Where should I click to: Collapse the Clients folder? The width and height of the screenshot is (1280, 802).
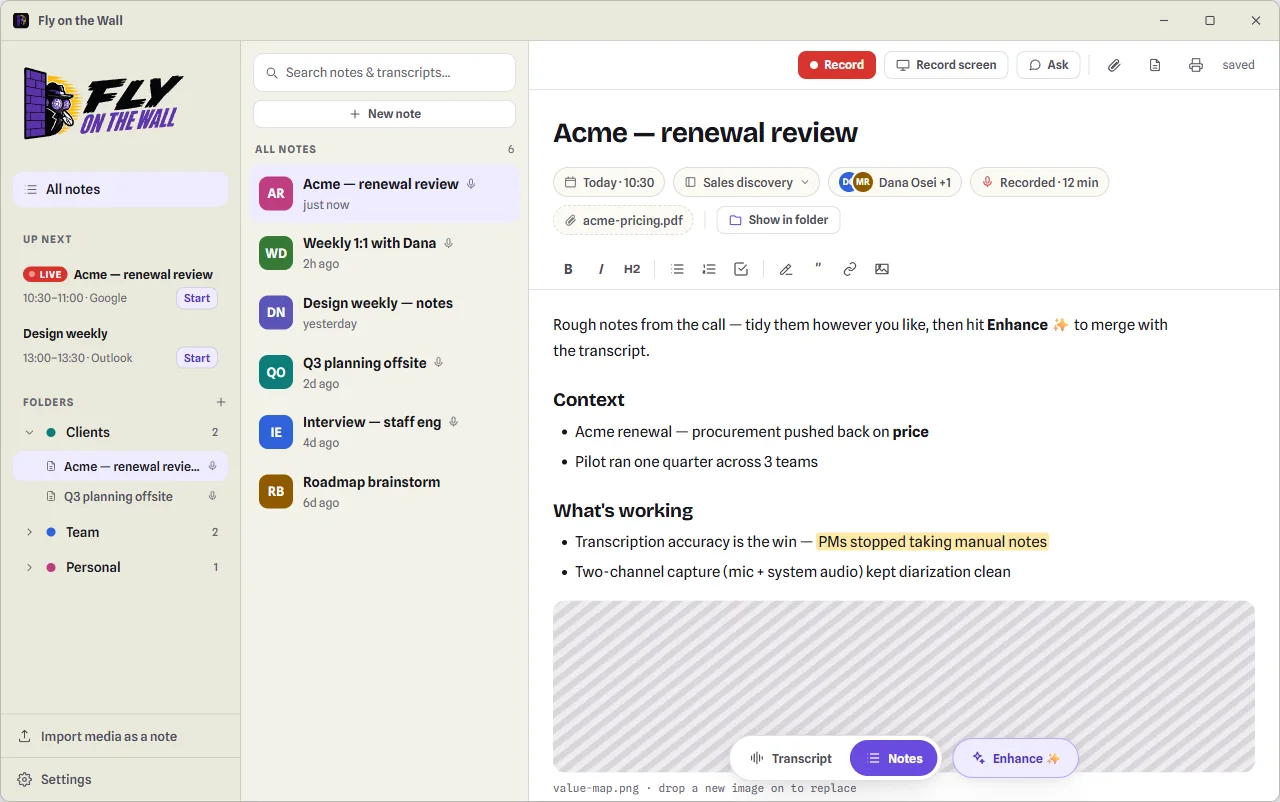coord(29,432)
